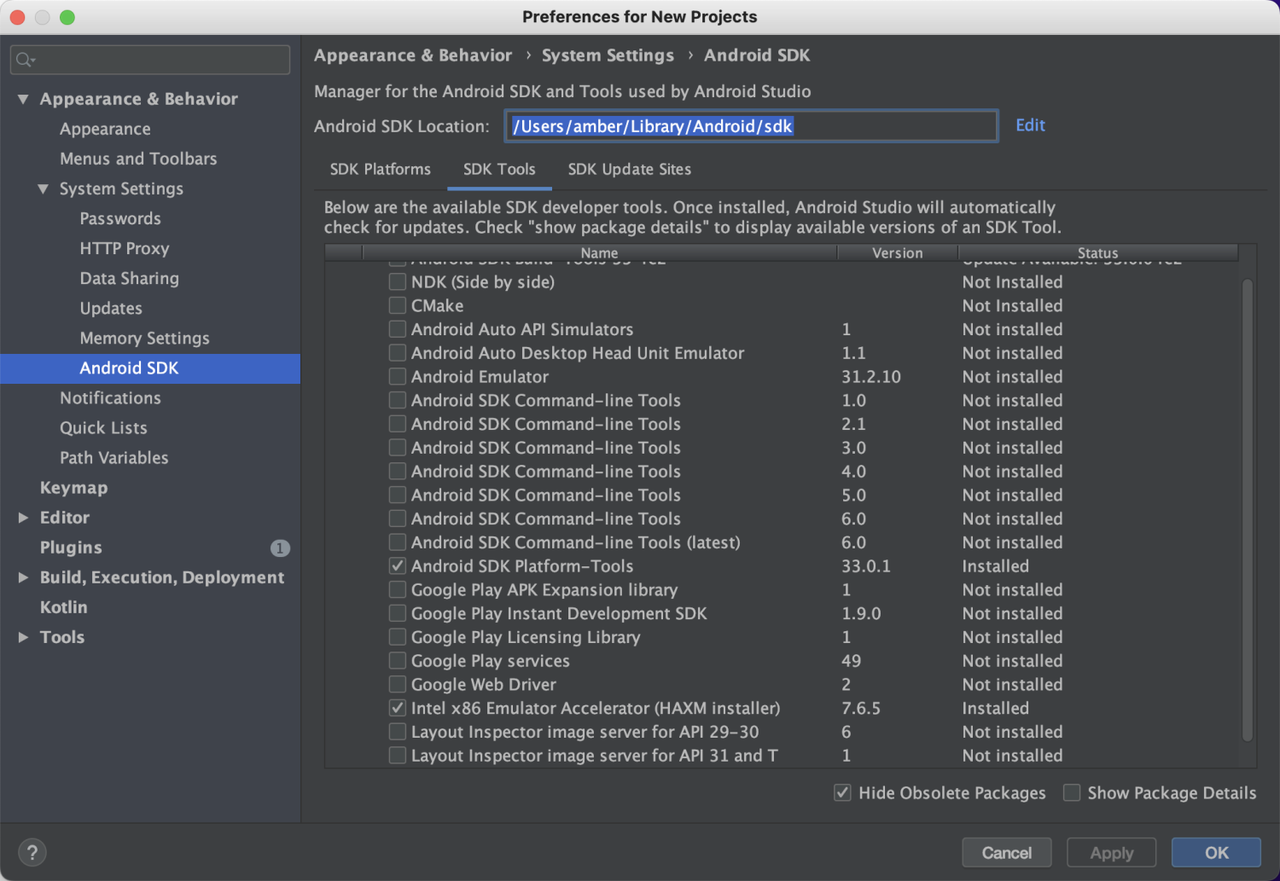1280x881 pixels.
Task: Toggle Hide Obsolete Packages checkbox
Action: point(842,793)
